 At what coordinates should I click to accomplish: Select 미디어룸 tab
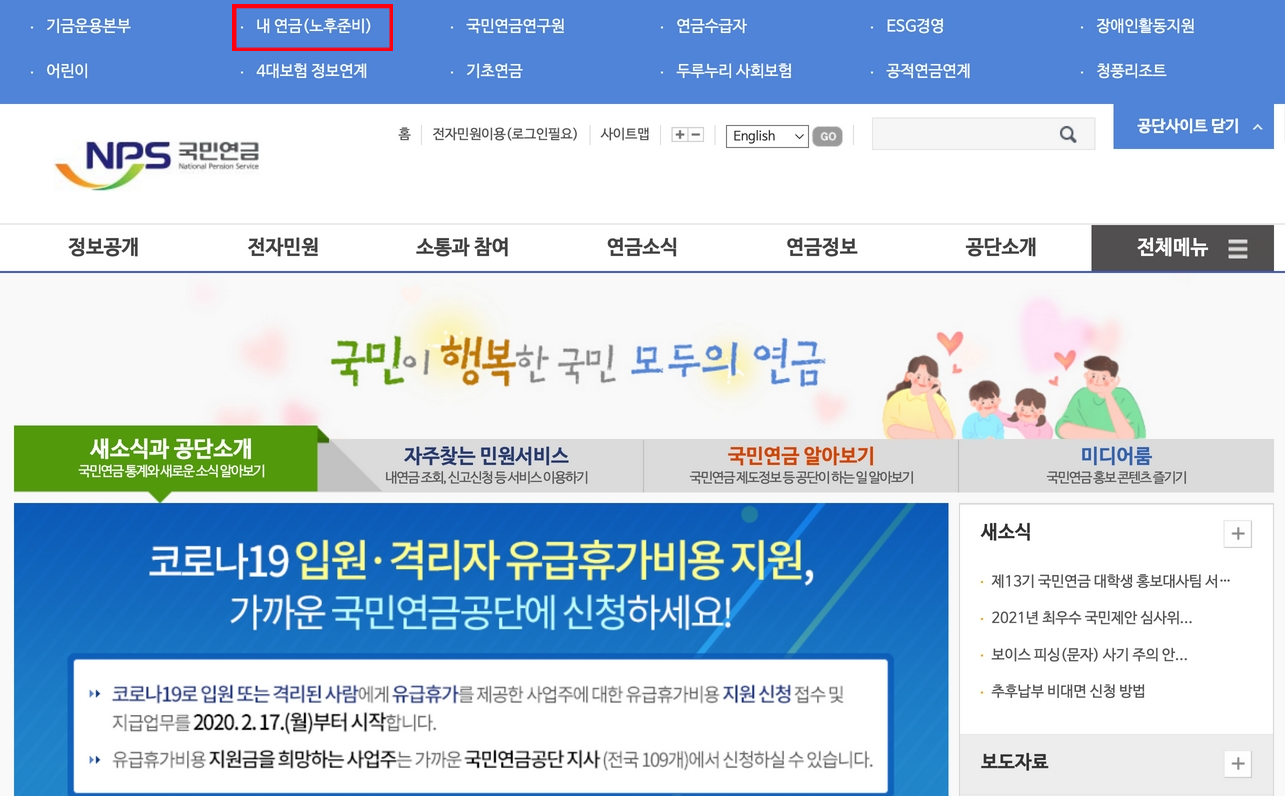1116,465
